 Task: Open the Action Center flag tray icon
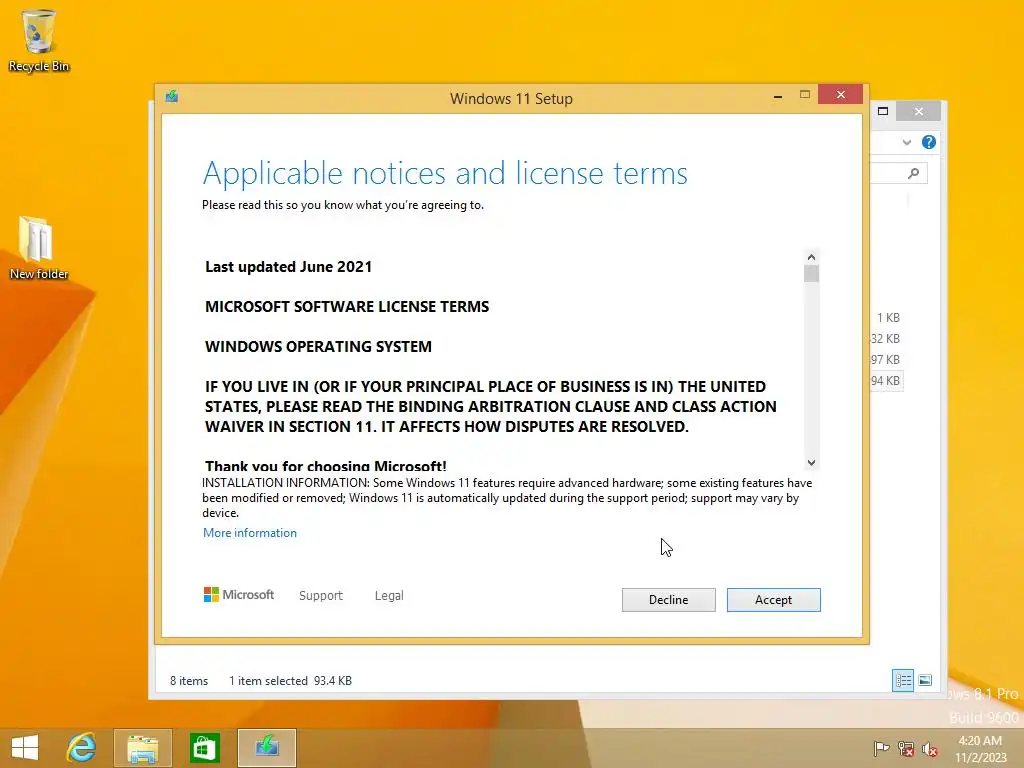pyautogui.click(x=881, y=748)
